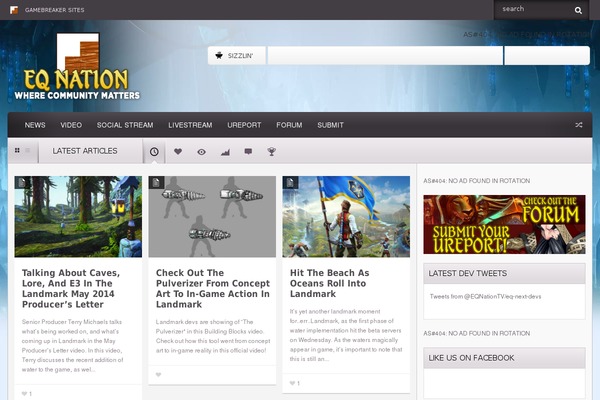The image size is (600, 400).
Task: Sort articles by most commented icon
Action: tap(248, 152)
